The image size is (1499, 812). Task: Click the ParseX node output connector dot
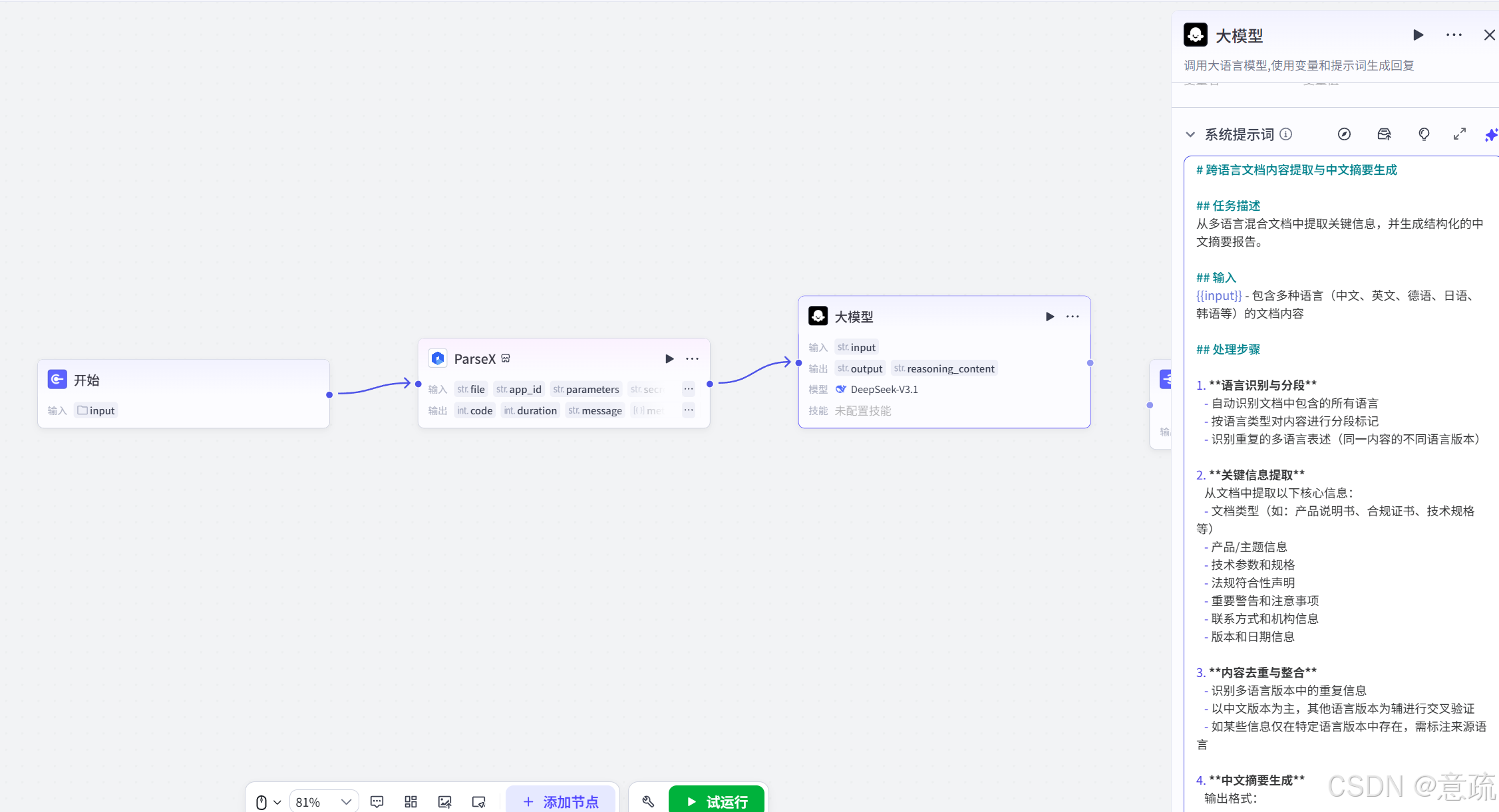coord(710,384)
